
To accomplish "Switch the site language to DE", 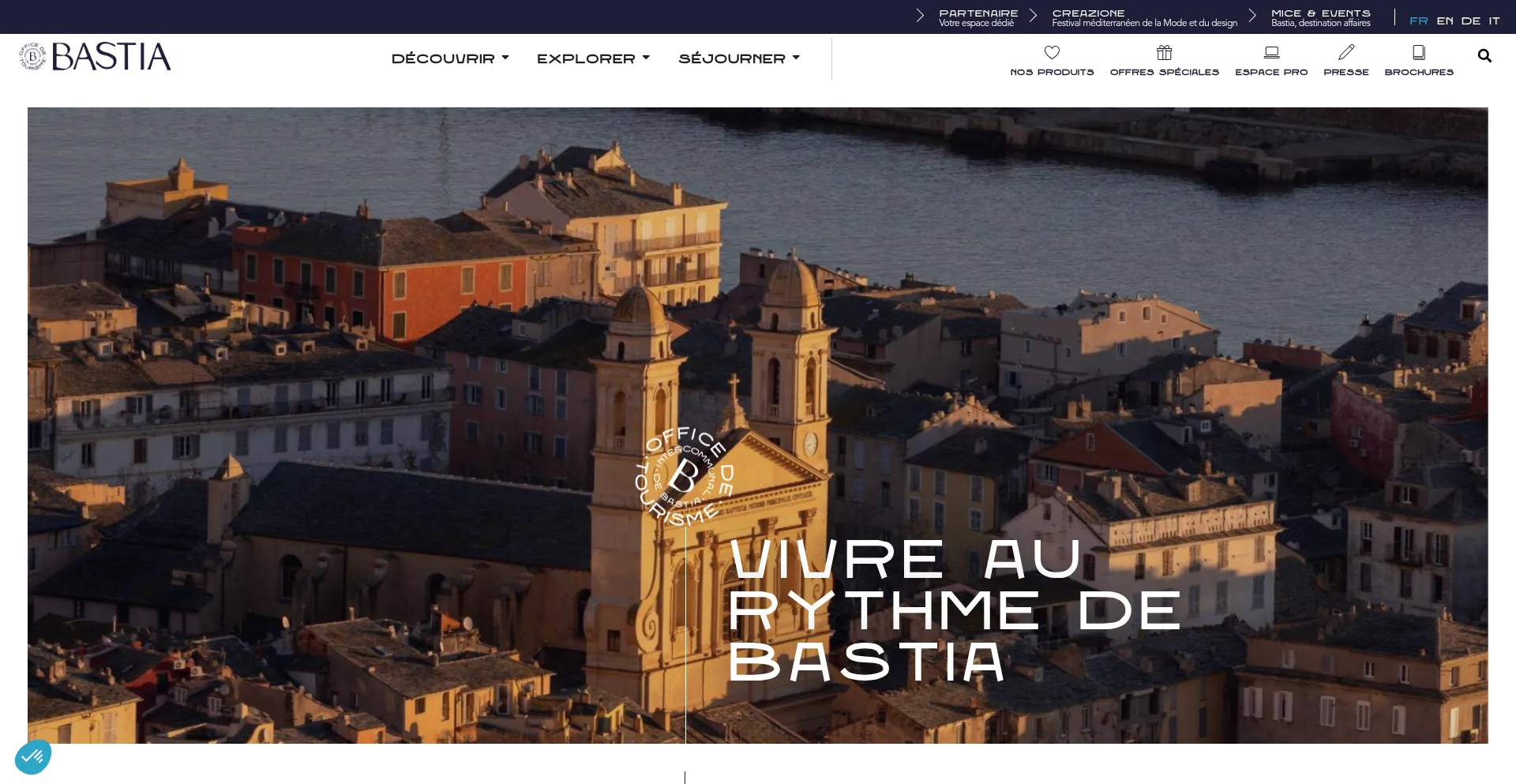I will tap(1470, 21).
